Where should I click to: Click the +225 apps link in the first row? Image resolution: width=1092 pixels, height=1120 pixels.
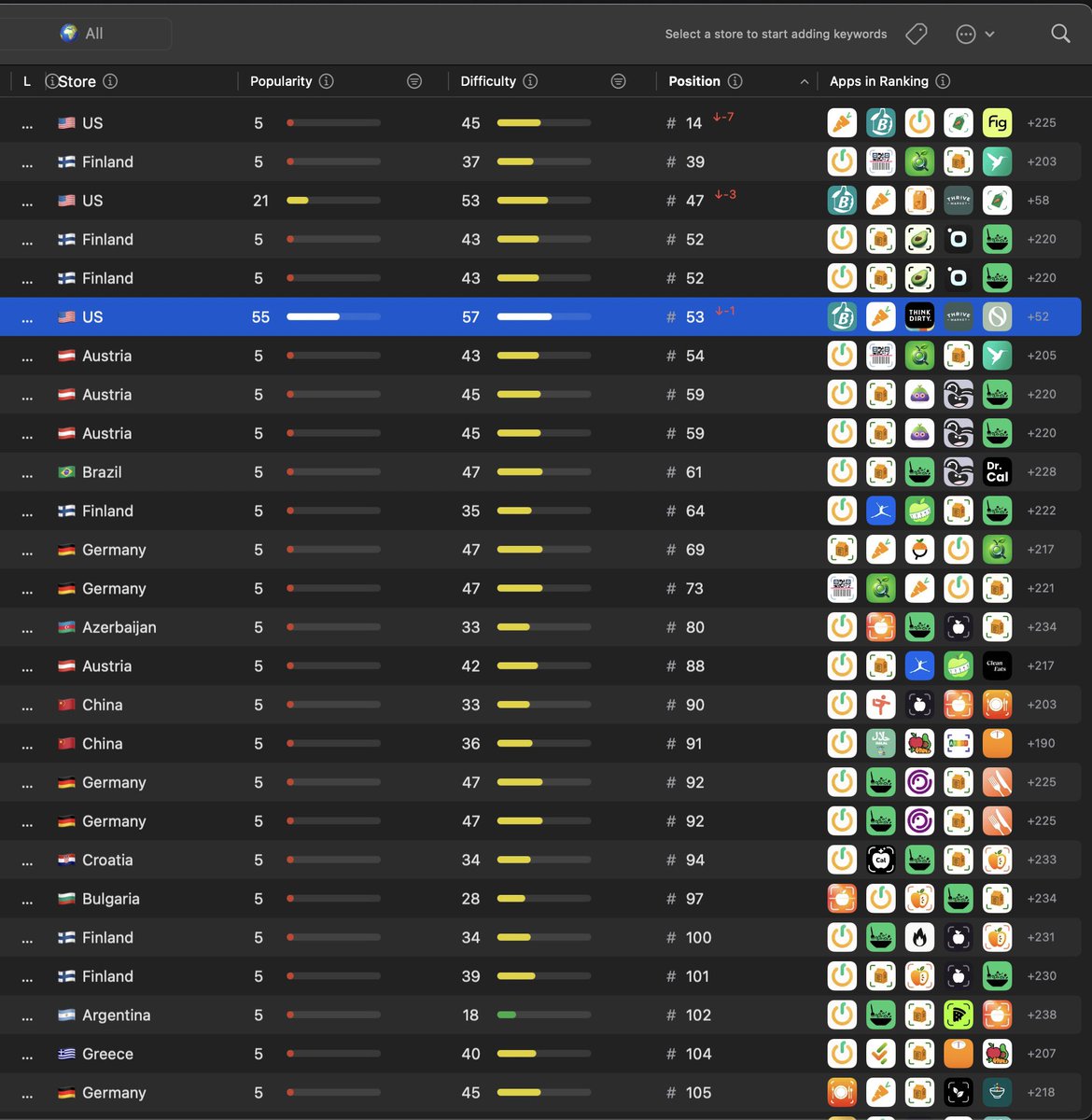point(1041,122)
